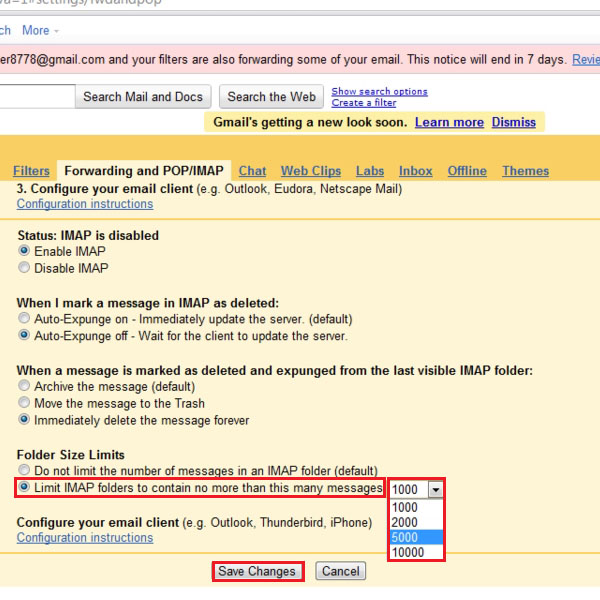
Task: Click the Search the Web button
Action: [x=272, y=96]
